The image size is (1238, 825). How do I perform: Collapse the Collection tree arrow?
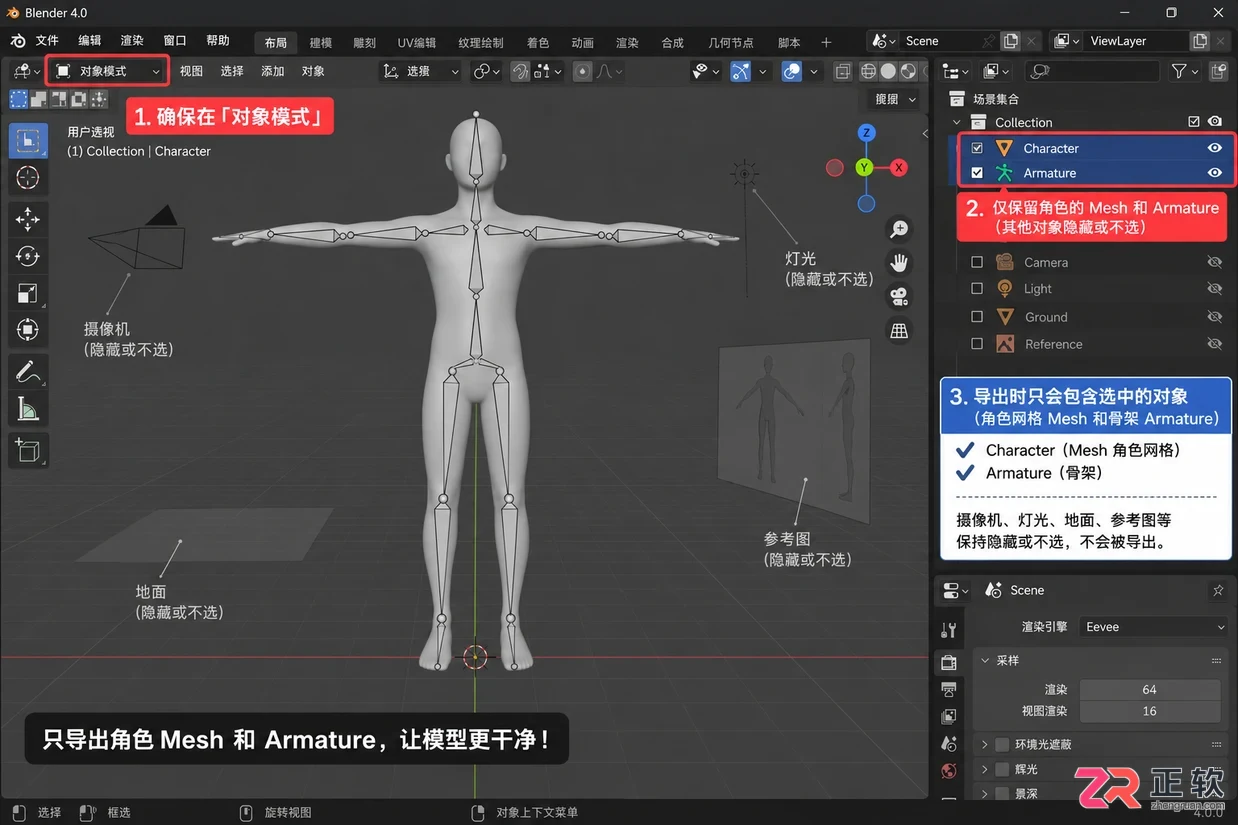coord(957,123)
